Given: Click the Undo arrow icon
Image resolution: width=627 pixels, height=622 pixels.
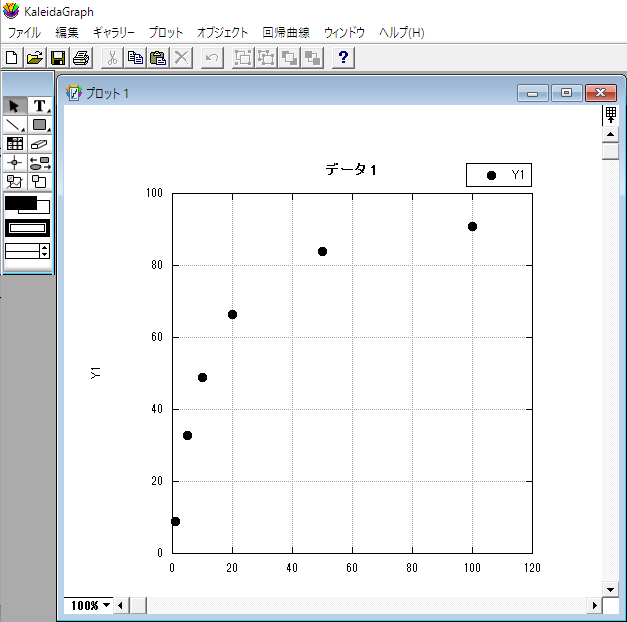Looking at the screenshot, I should pos(212,58).
